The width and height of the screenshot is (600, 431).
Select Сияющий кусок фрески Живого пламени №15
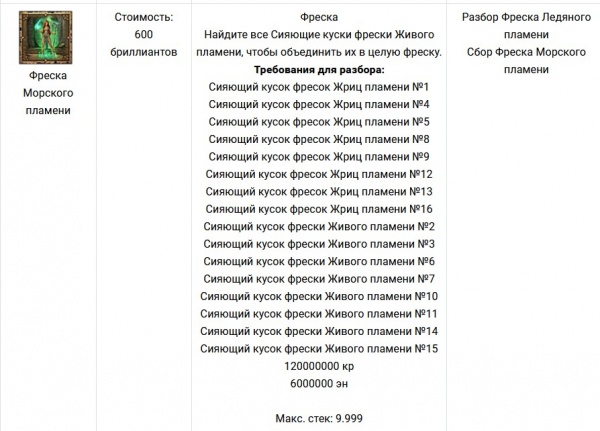tap(319, 349)
